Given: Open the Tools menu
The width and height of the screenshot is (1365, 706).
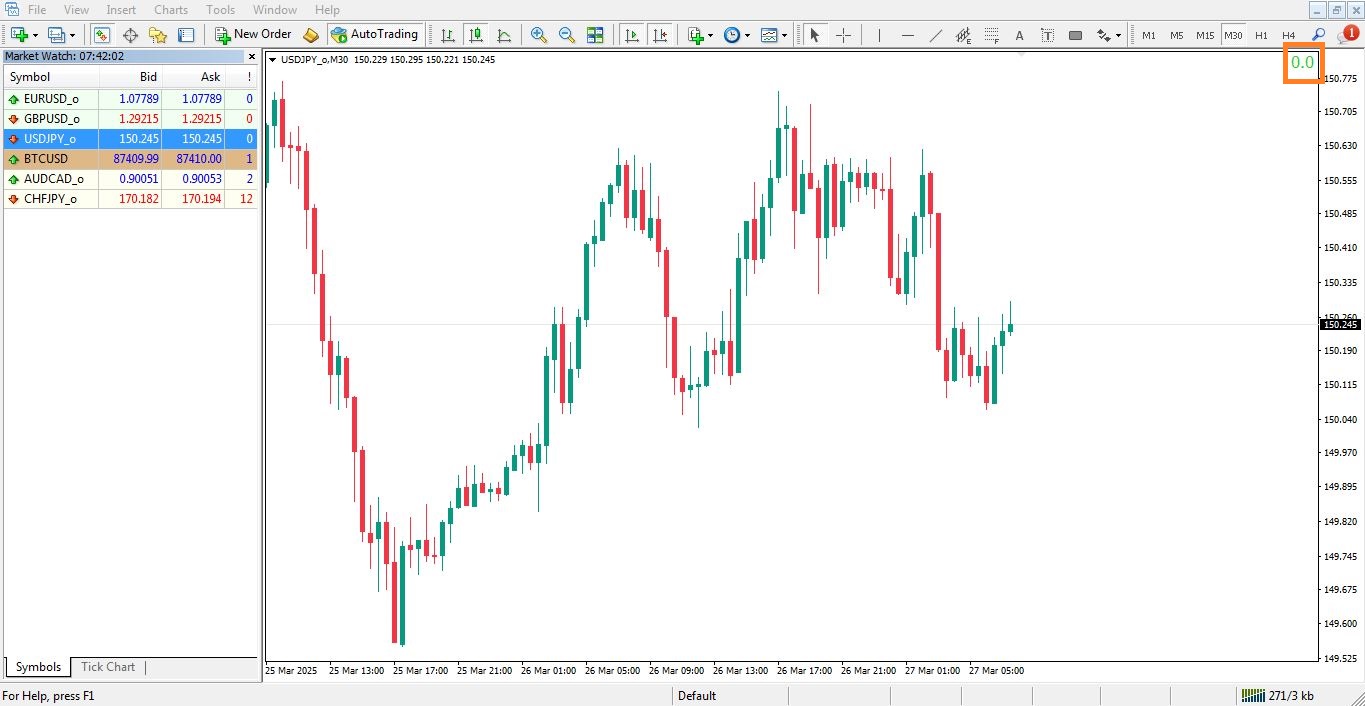Looking at the screenshot, I should coord(221,10).
